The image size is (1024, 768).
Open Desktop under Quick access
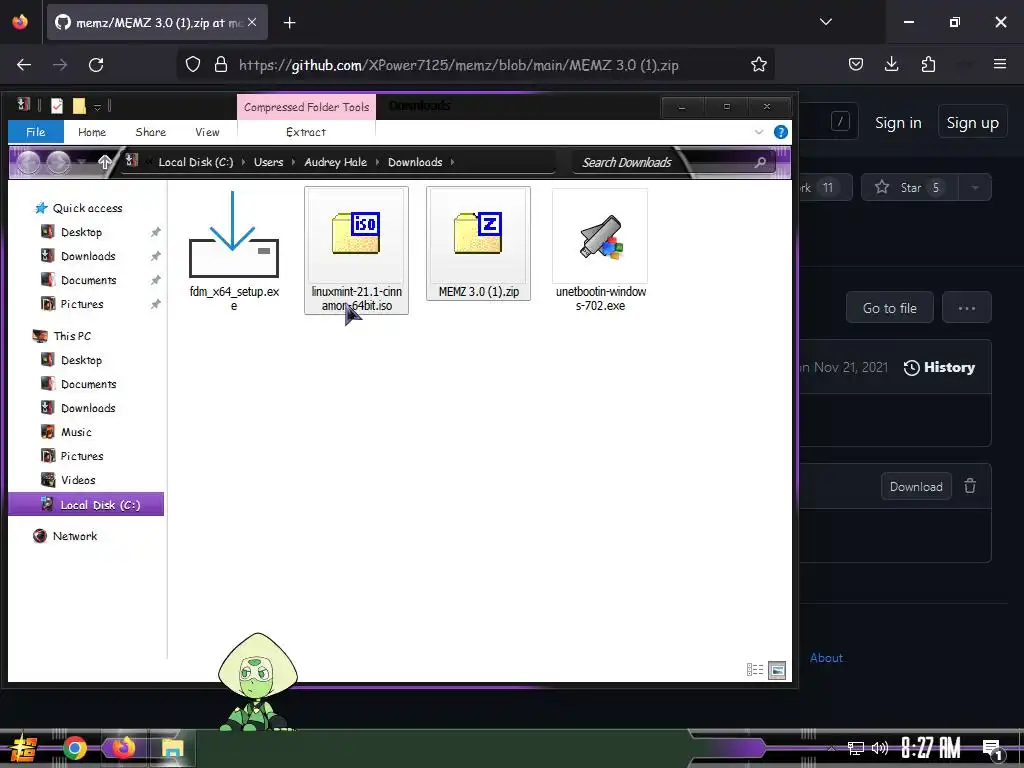pos(82,232)
